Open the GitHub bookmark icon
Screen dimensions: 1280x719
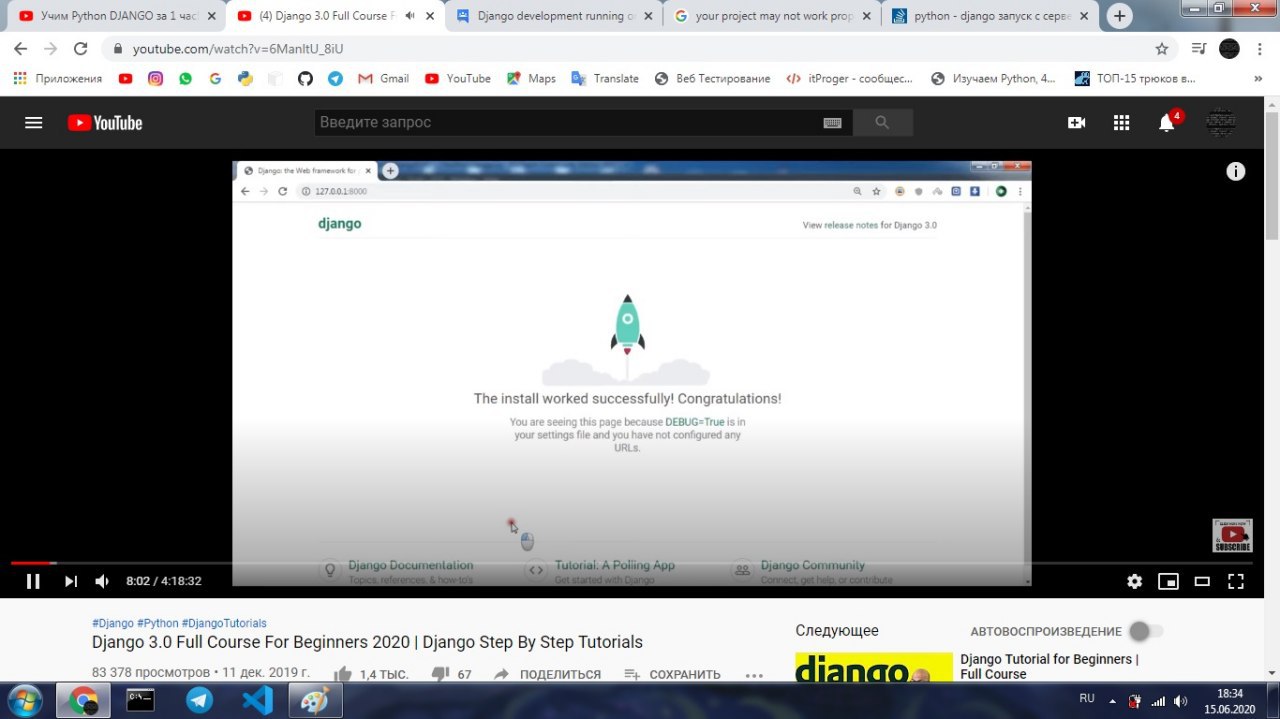click(305, 78)
